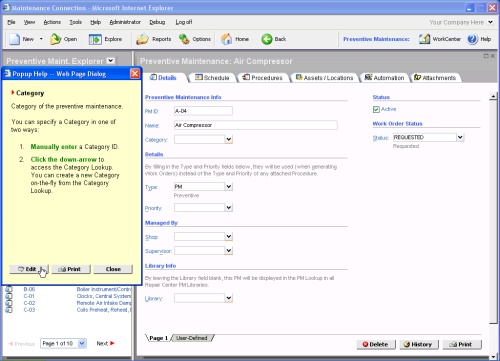The image size is (500, 361).
Task: Click Print button at bottom right
Action: click(462, 344)
